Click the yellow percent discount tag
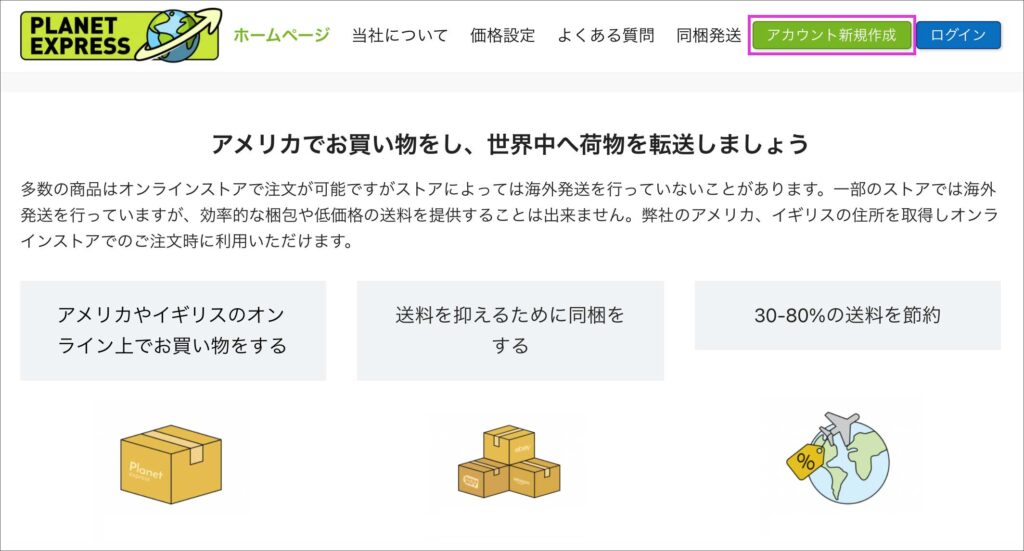 click(804, 462)
